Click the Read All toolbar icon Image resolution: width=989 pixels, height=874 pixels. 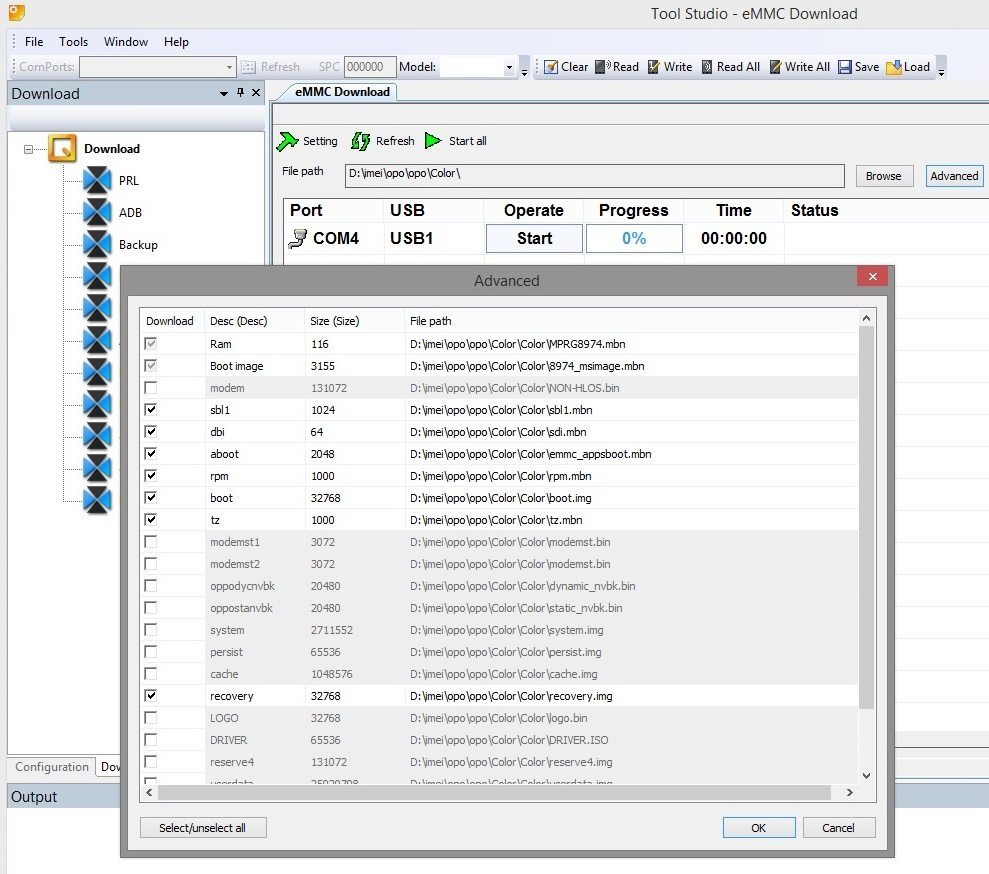707,67
